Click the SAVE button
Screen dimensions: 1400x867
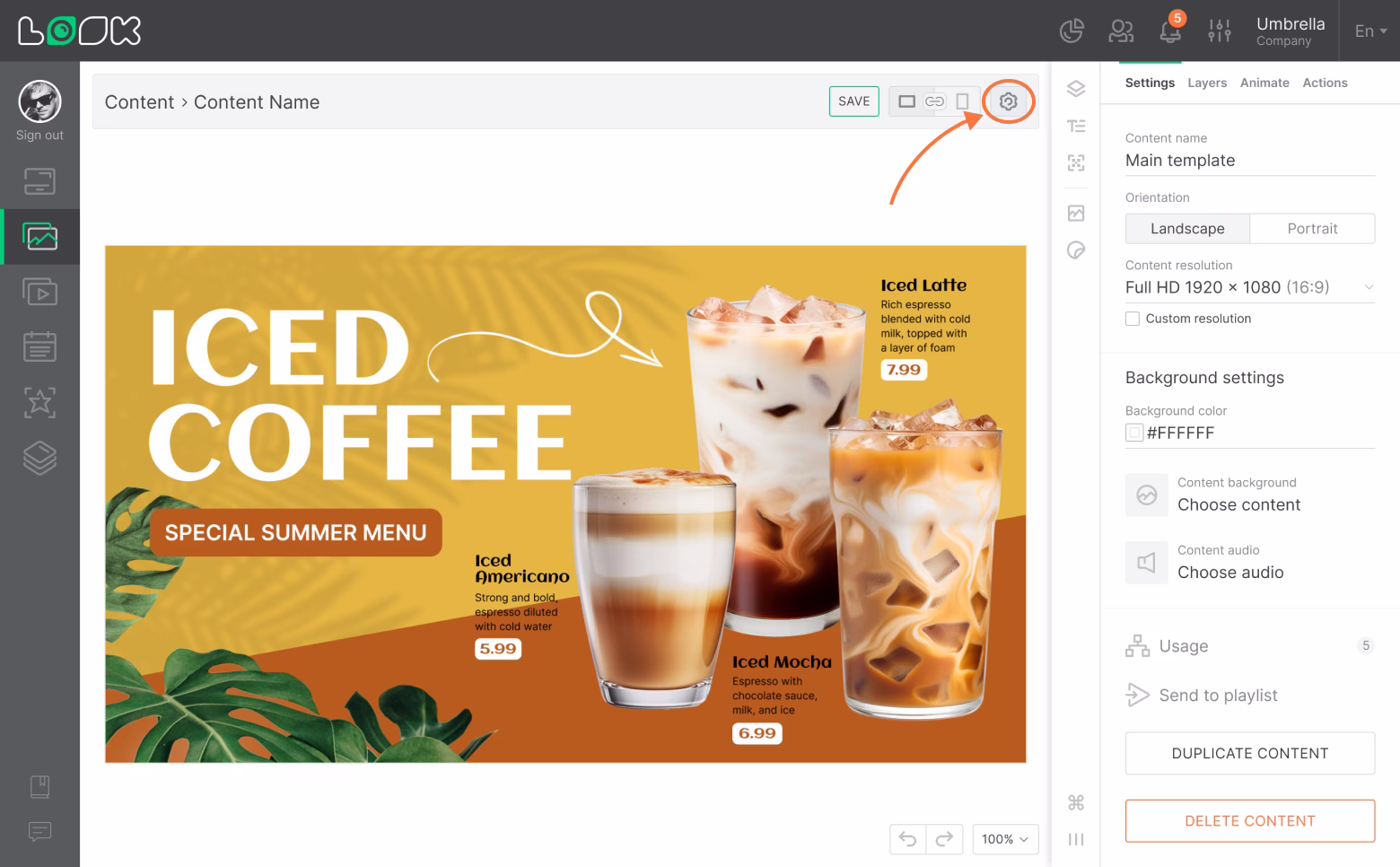point(853,101)
